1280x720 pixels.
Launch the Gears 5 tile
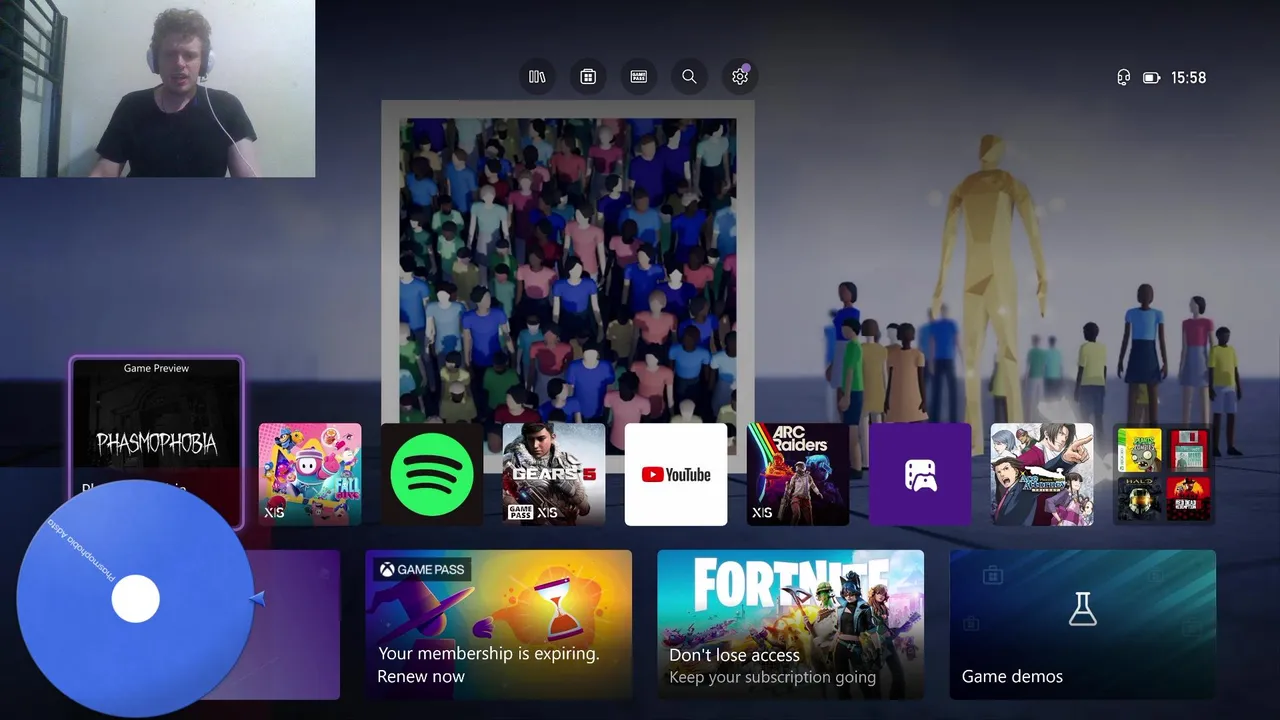tap(554, 474)
